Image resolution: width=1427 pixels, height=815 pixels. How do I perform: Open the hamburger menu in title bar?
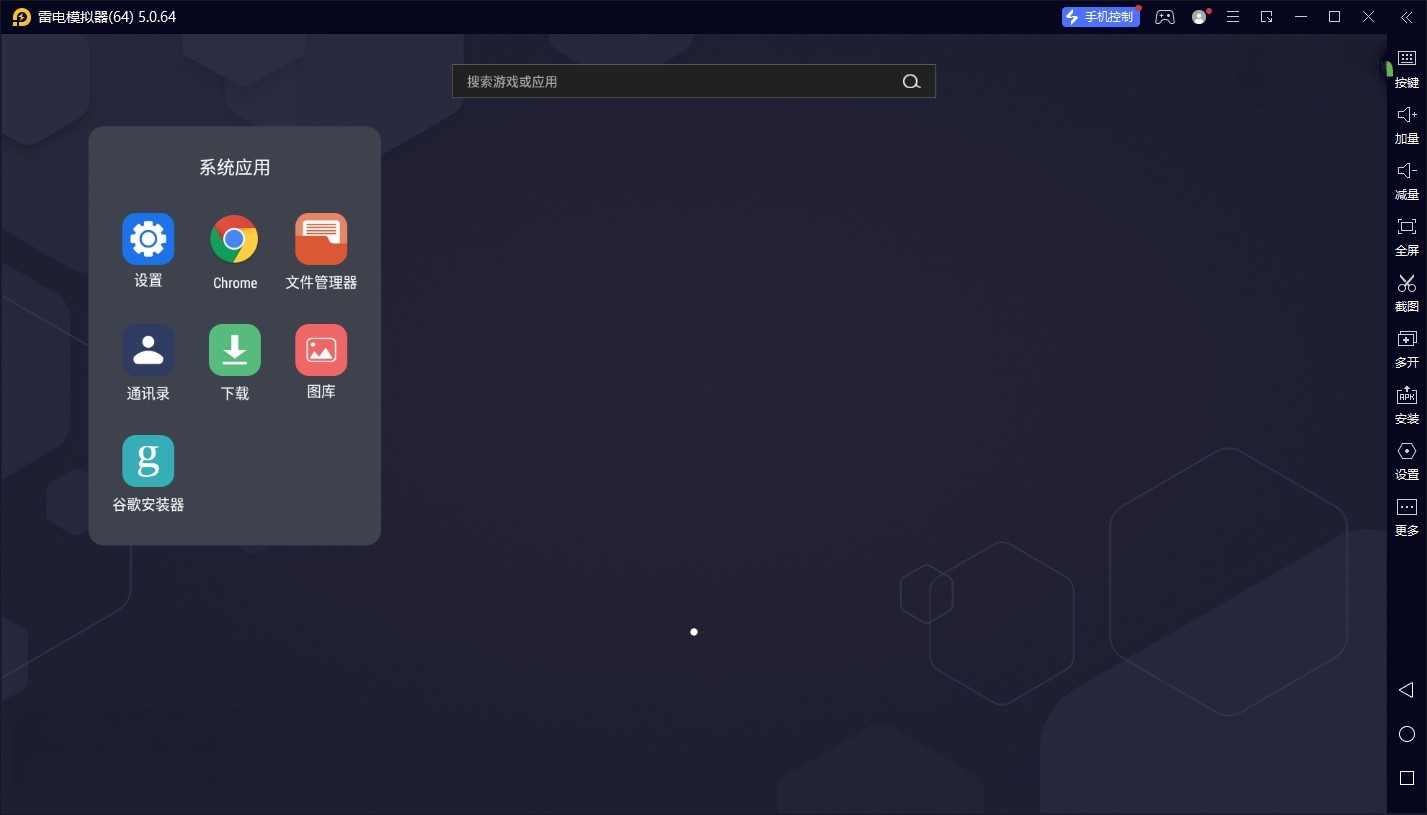click(1233, 17)
